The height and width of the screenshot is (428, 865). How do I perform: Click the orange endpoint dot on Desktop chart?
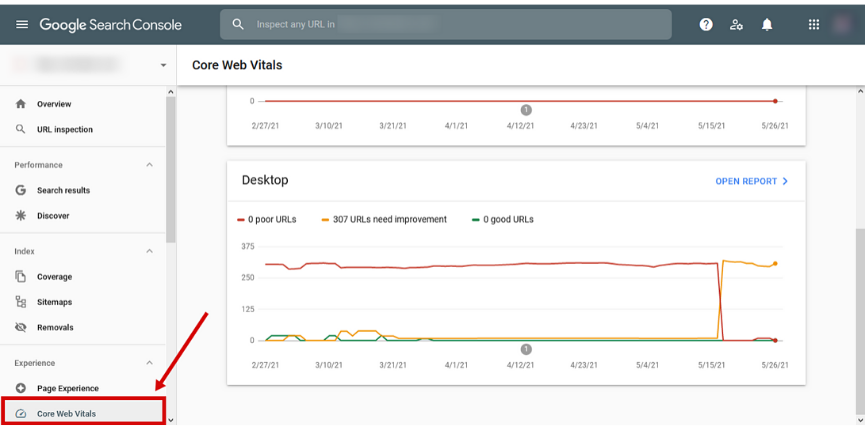point(775,264)
